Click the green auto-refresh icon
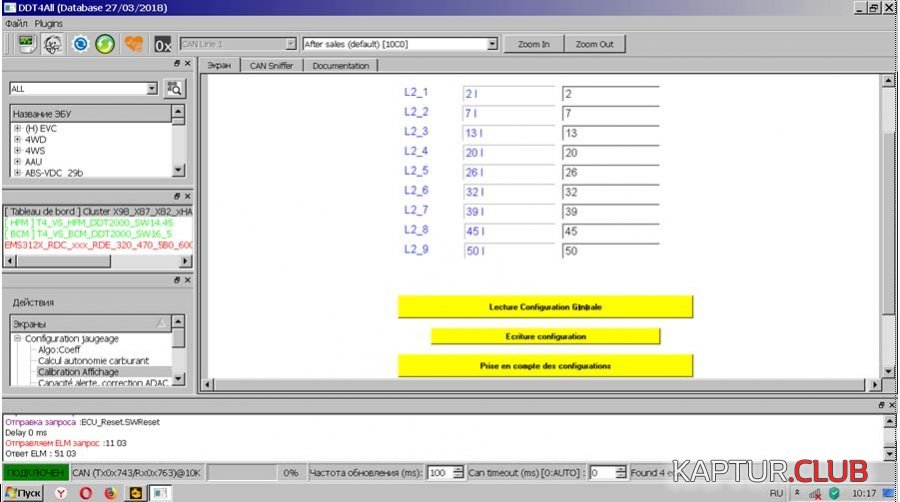The height and width of the screenshot is (502, 900). pyautogui.click(x=105, y=44)
